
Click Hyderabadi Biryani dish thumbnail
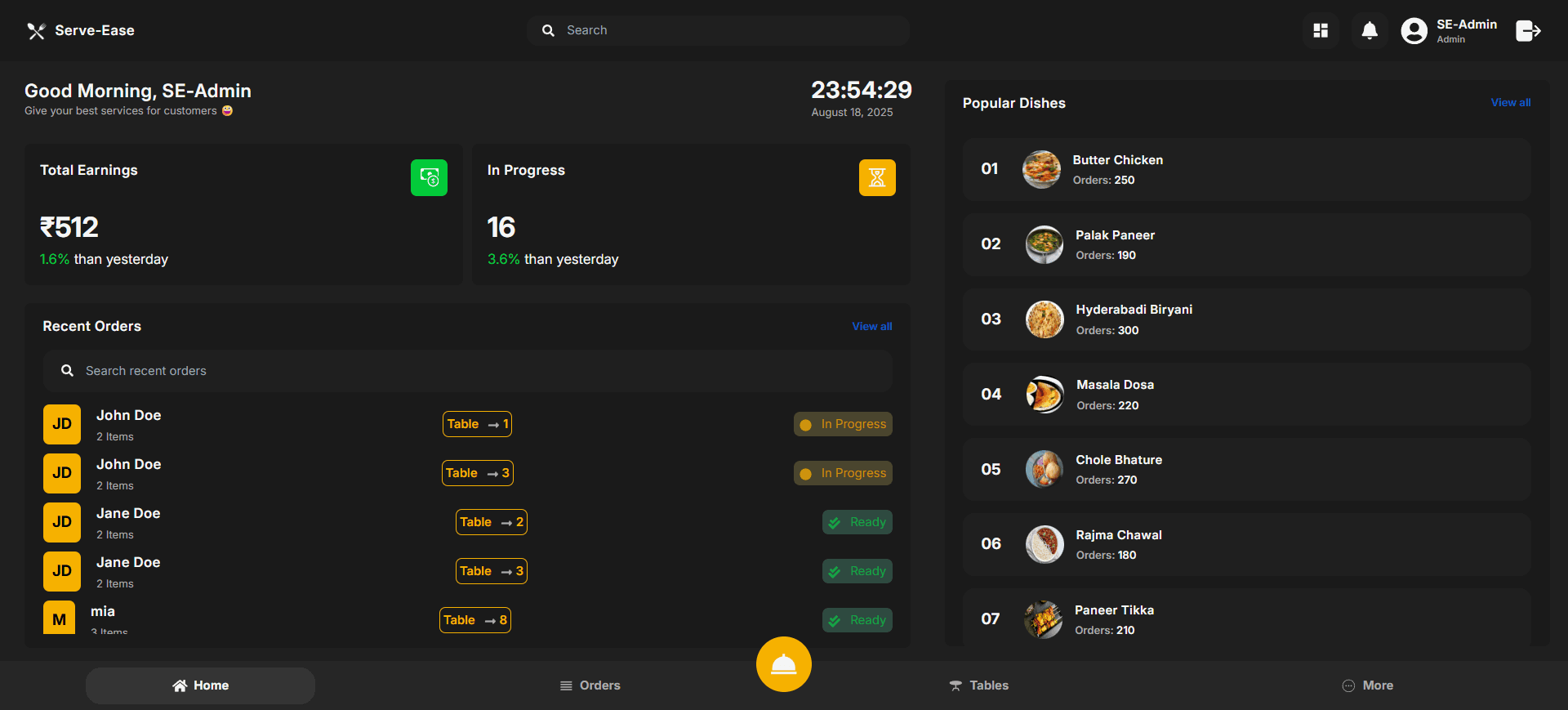(1045, 319)
